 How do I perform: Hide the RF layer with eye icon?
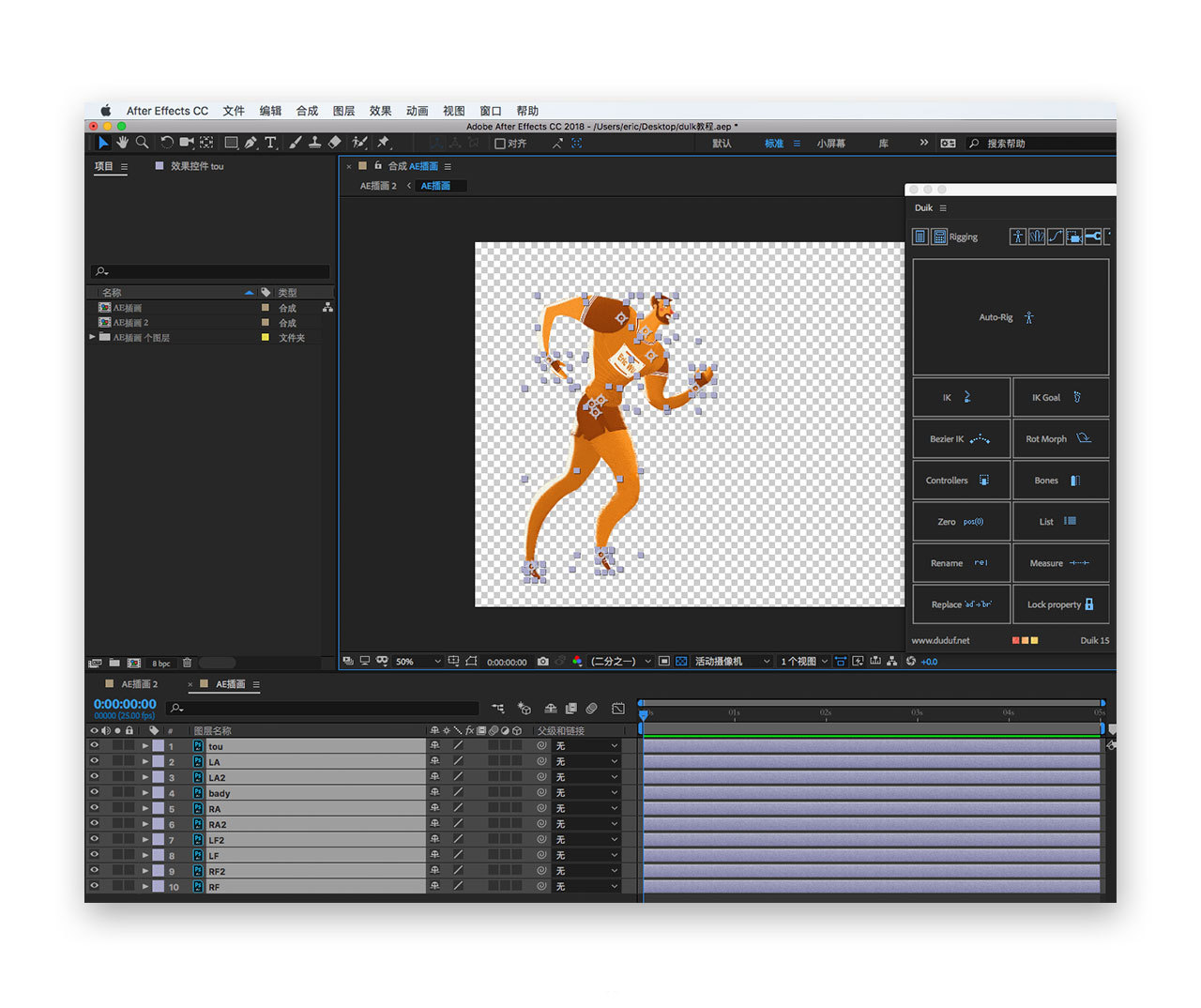point(94,886)
